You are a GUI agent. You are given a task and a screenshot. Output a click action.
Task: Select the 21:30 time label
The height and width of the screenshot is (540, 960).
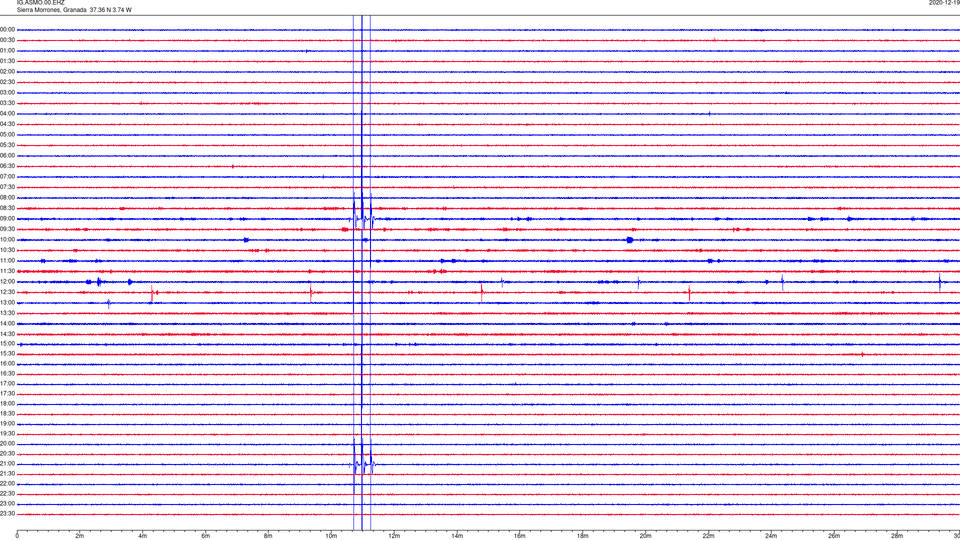point(7,474)
